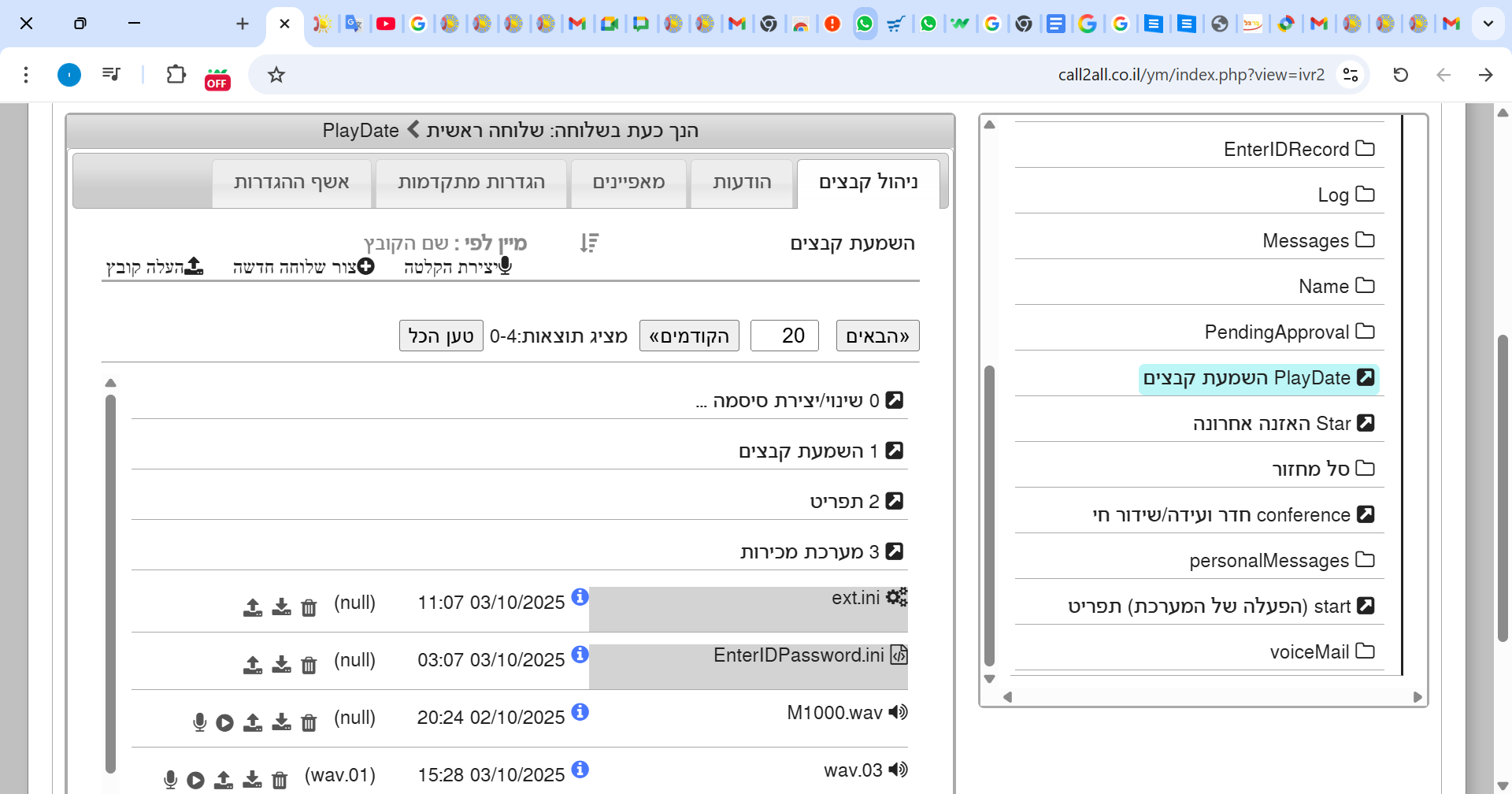Switch to the מאפיינים tab

click(x=628, y=183)
